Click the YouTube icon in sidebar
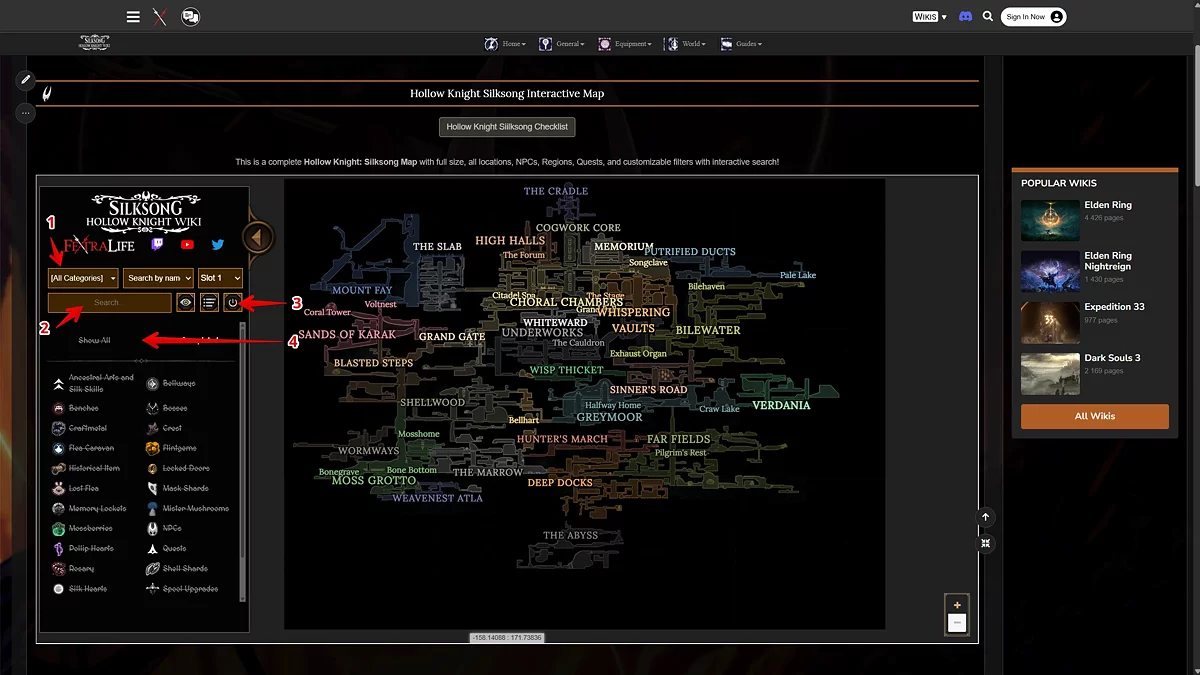The image size is (1200, 675). (187, 245)
